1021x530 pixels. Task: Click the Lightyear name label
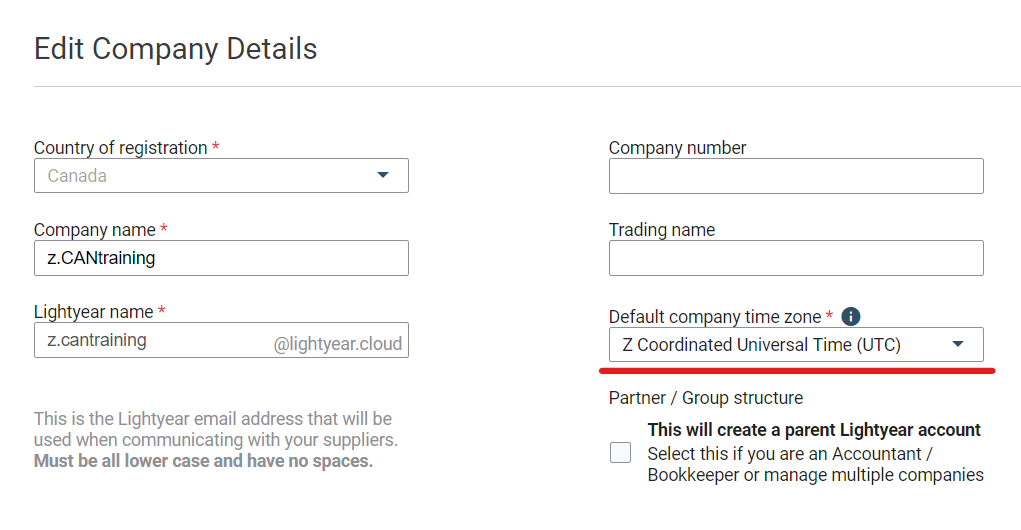pyautogui.click(x=93, y=312)
